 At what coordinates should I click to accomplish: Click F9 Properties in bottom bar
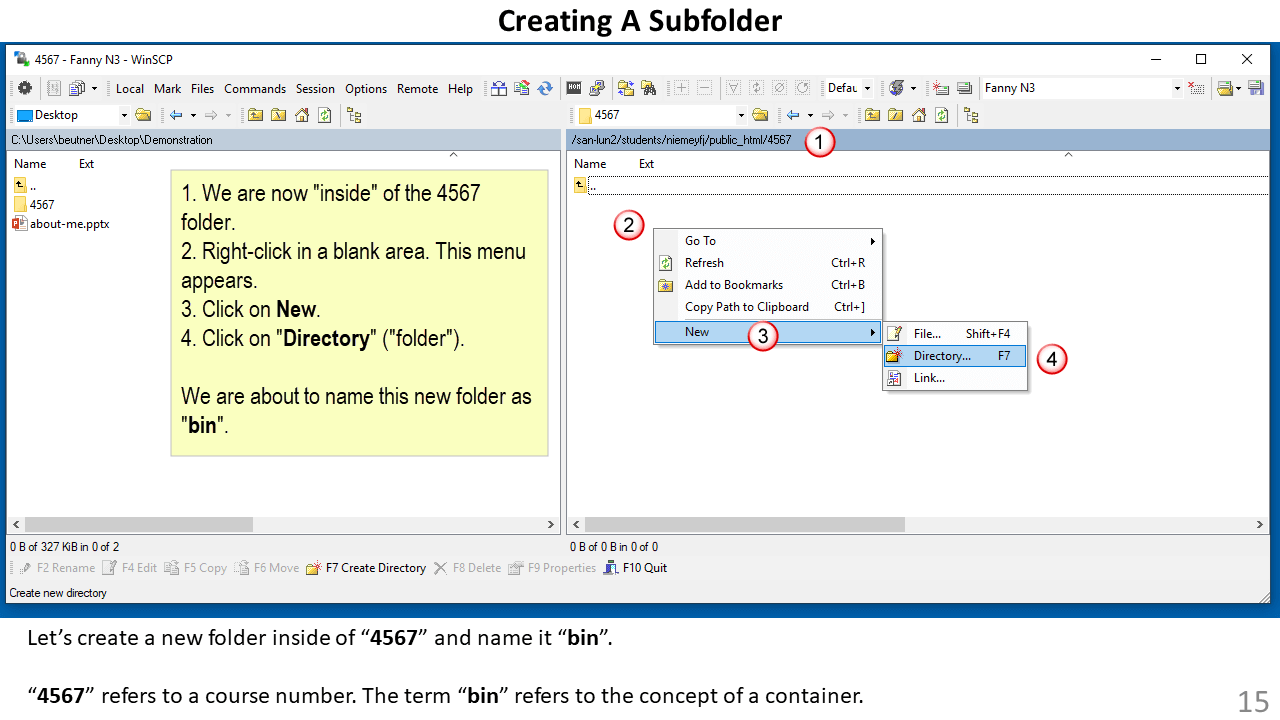(552, 568)
